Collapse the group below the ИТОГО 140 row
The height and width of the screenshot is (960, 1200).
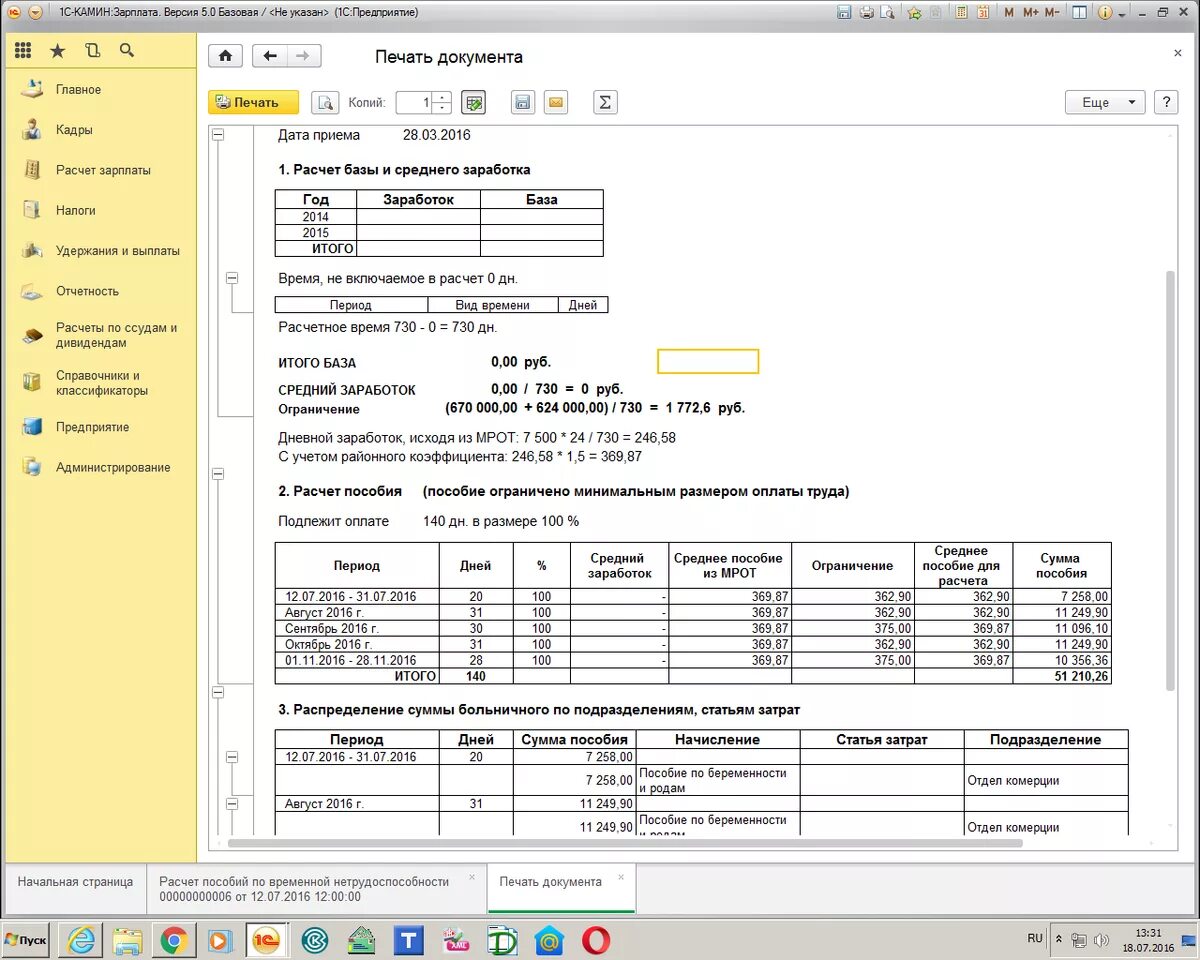[x=218, y=692]
